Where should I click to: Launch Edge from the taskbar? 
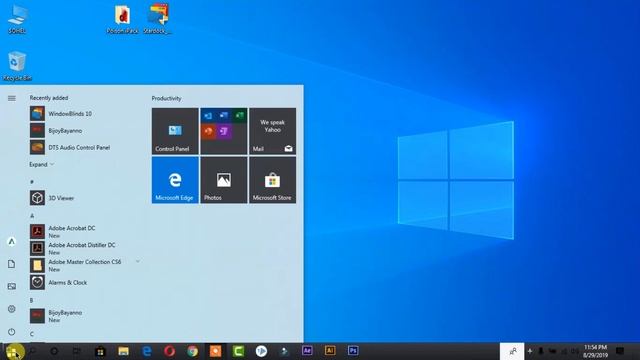coord(147,351)
